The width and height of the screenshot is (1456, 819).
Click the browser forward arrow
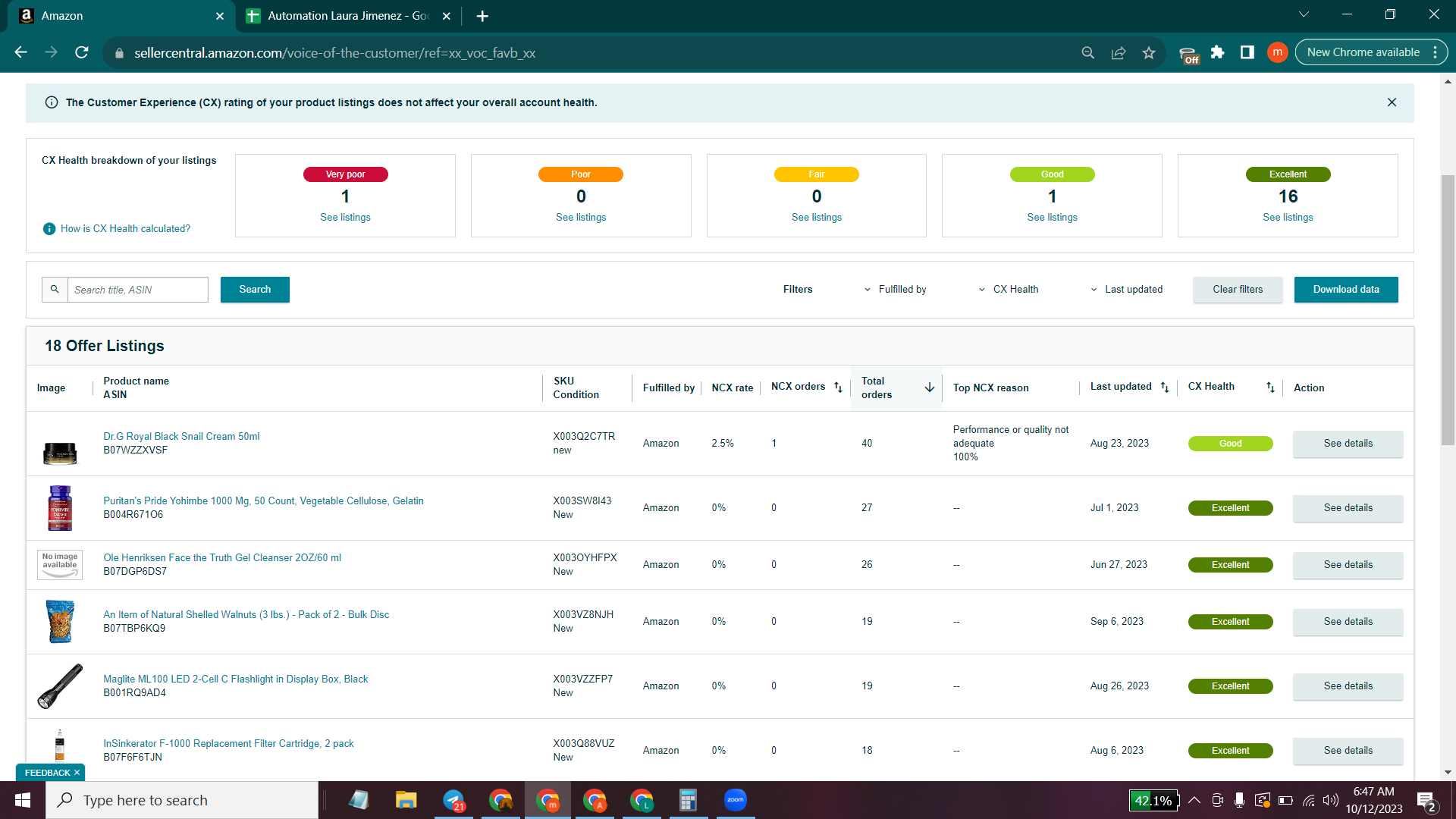51,52
